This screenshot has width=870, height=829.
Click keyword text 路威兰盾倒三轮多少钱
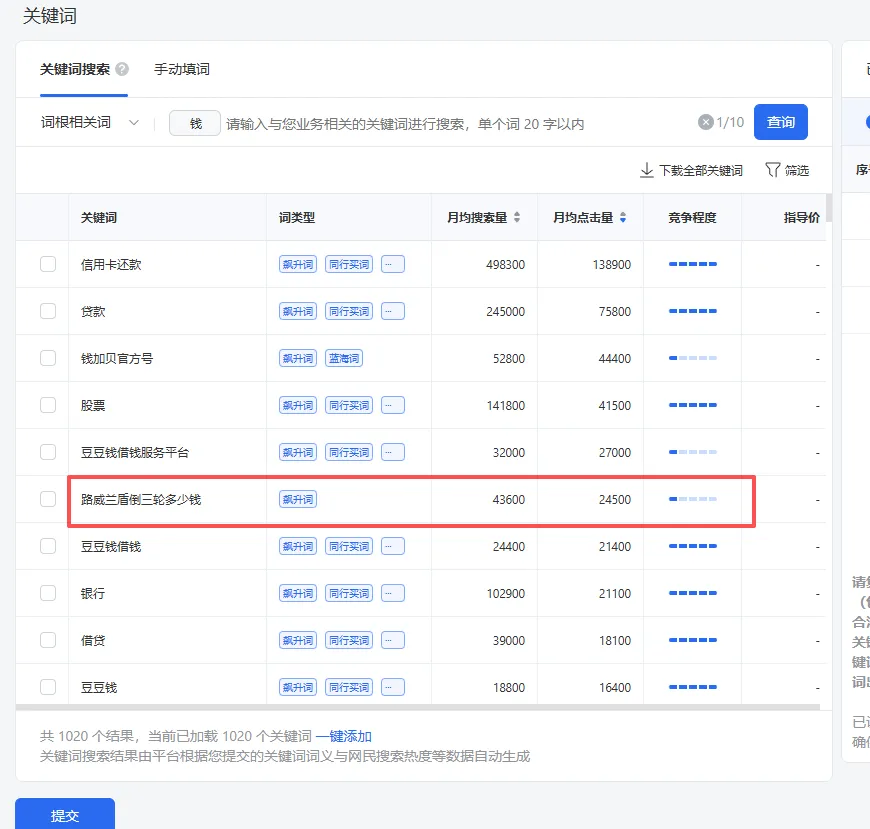coord(141,499)
